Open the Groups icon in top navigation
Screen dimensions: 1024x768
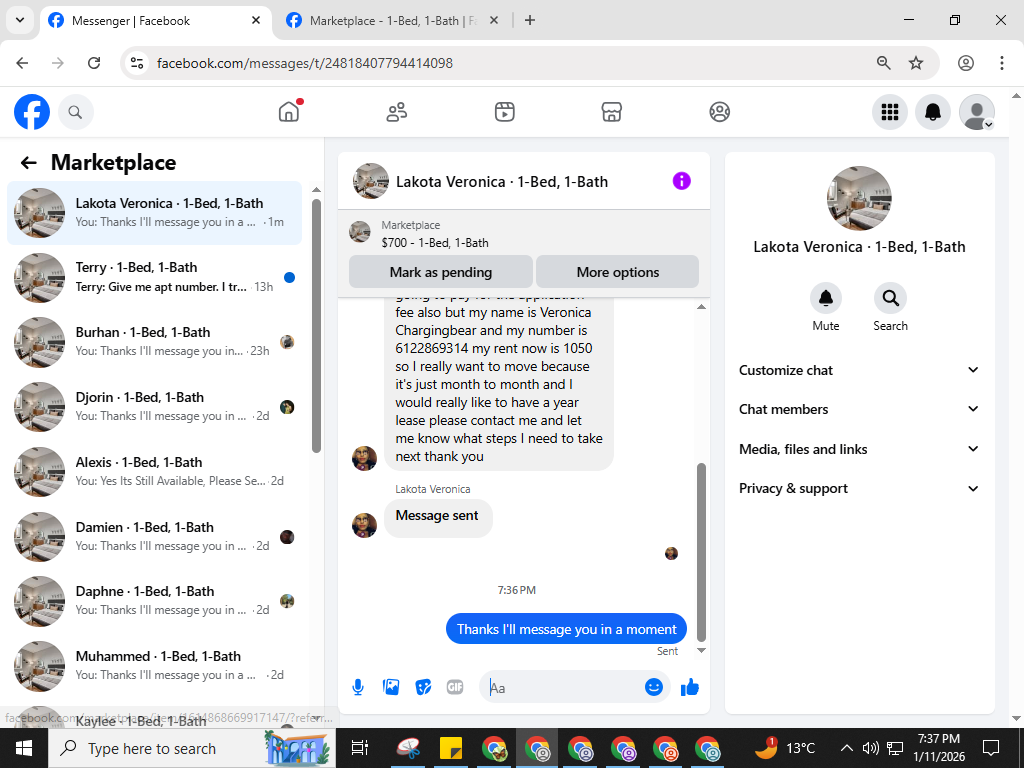(719, 112)
